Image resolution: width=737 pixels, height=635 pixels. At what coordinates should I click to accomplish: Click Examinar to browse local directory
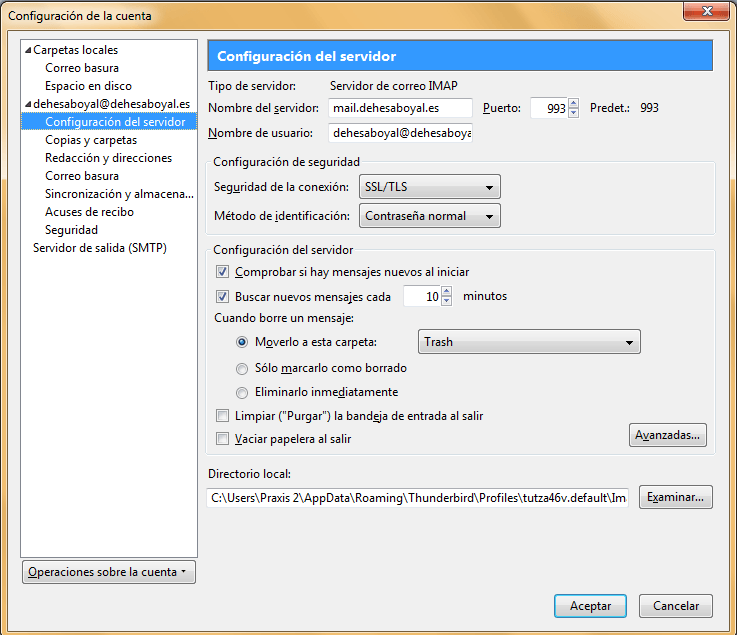click(675, 497)
